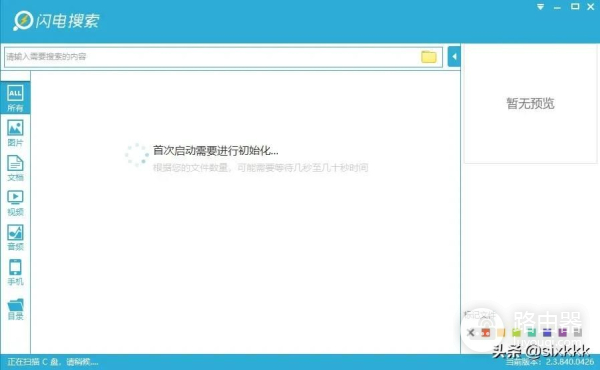The height and width of the screenshot is (370, 600).
Task: Click the wait-time hint text under initialization
Action: 261,168
